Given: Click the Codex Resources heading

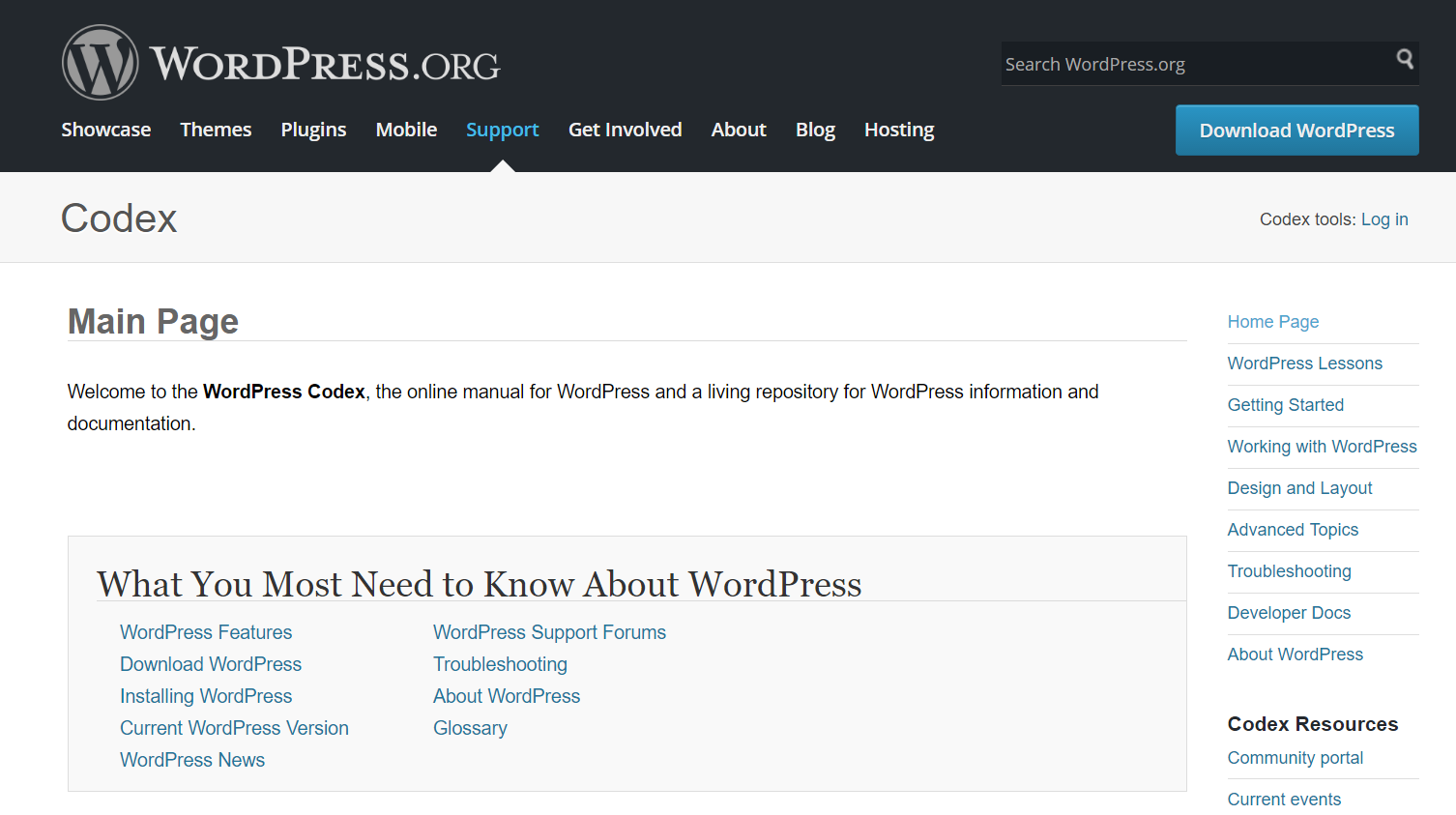Looking at the screenshot, I should tap(1313, 724).
